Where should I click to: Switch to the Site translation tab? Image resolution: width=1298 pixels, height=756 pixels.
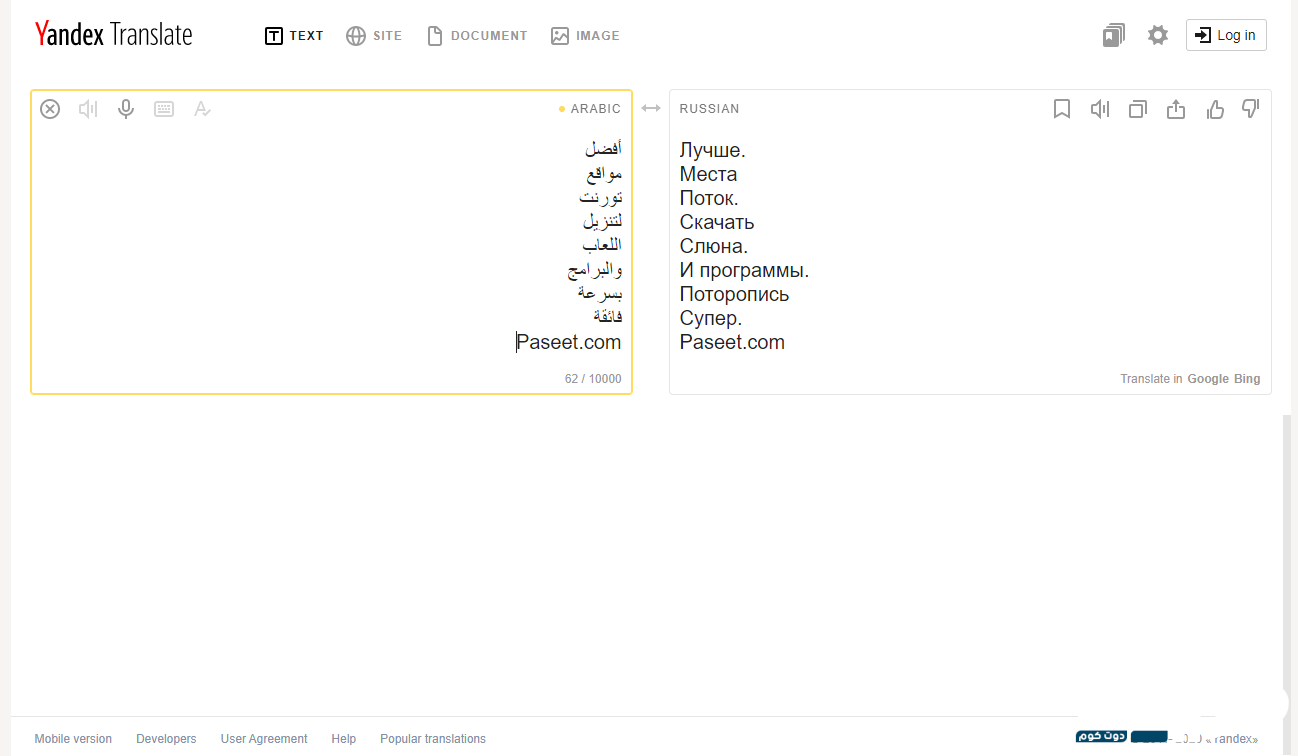click(x=374, y=36)
